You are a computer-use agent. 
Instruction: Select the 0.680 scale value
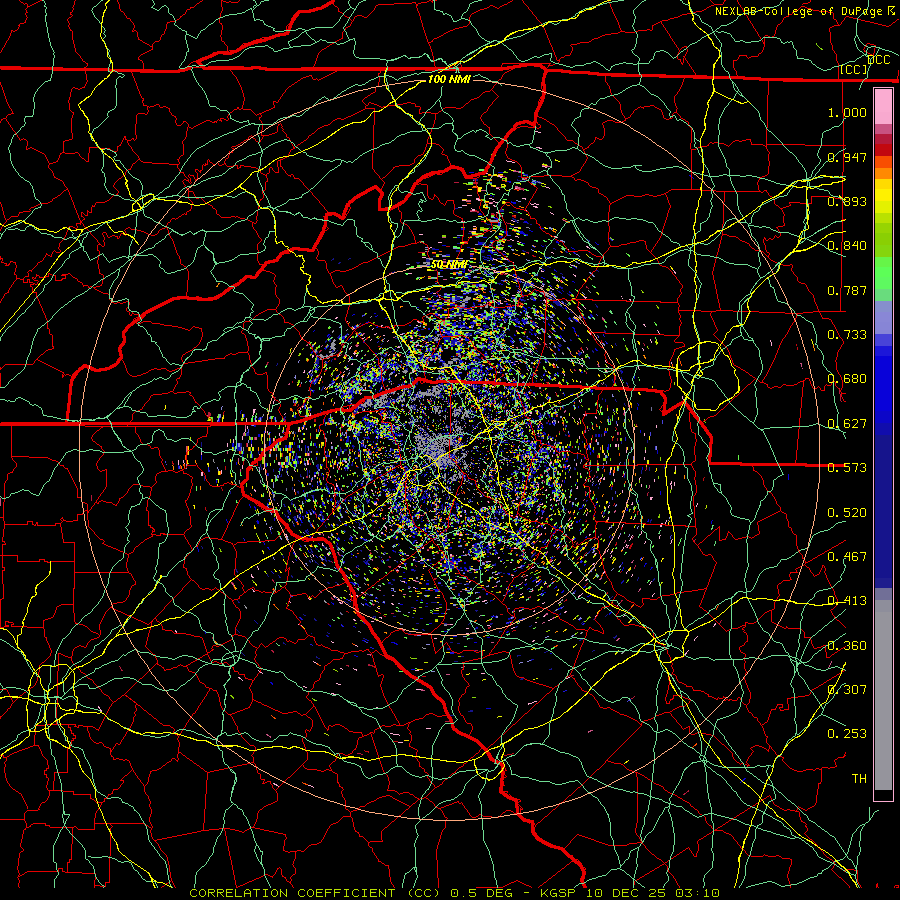847,379
